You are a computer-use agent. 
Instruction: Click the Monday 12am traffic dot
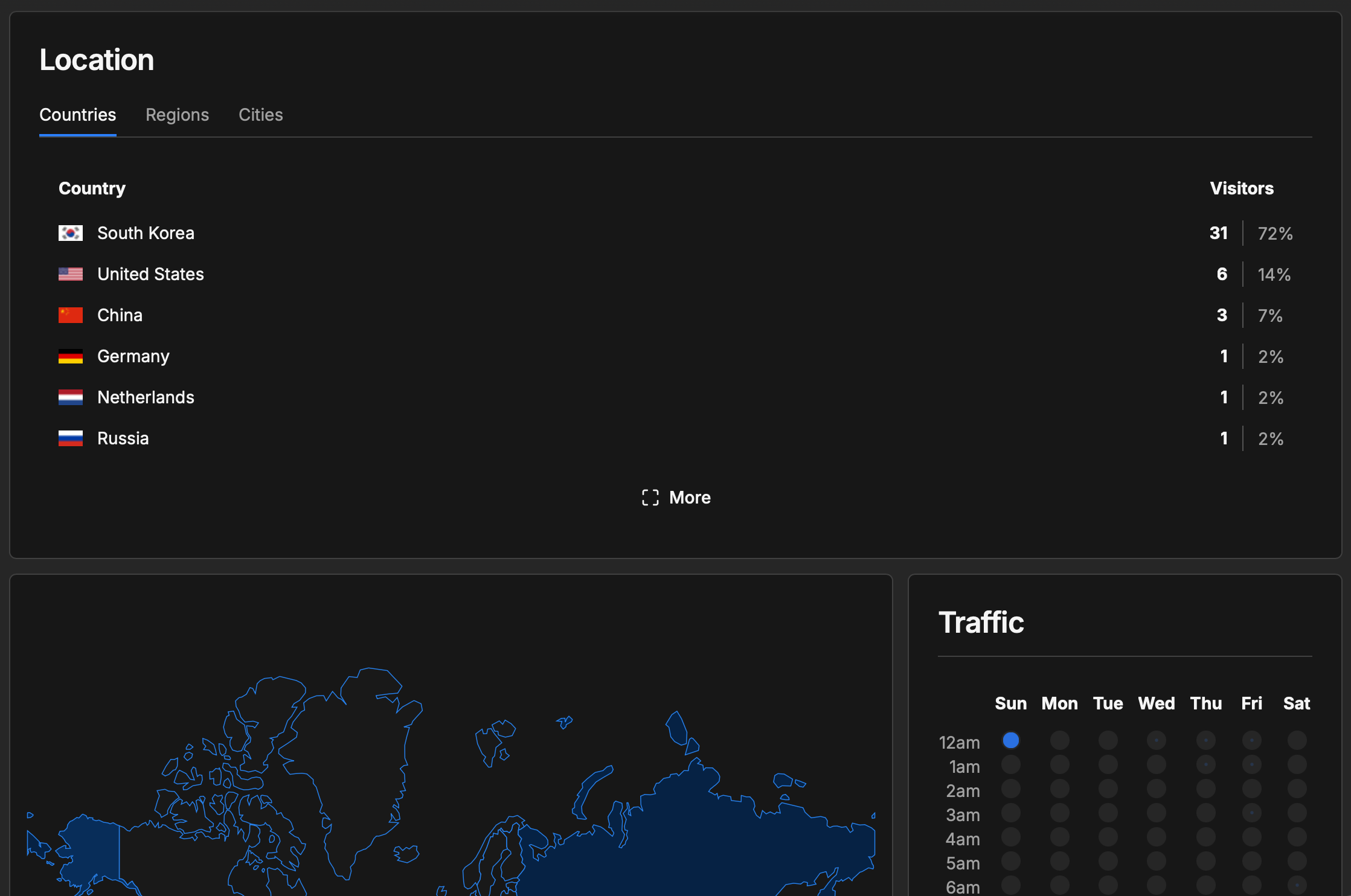tap(1060, 740)
